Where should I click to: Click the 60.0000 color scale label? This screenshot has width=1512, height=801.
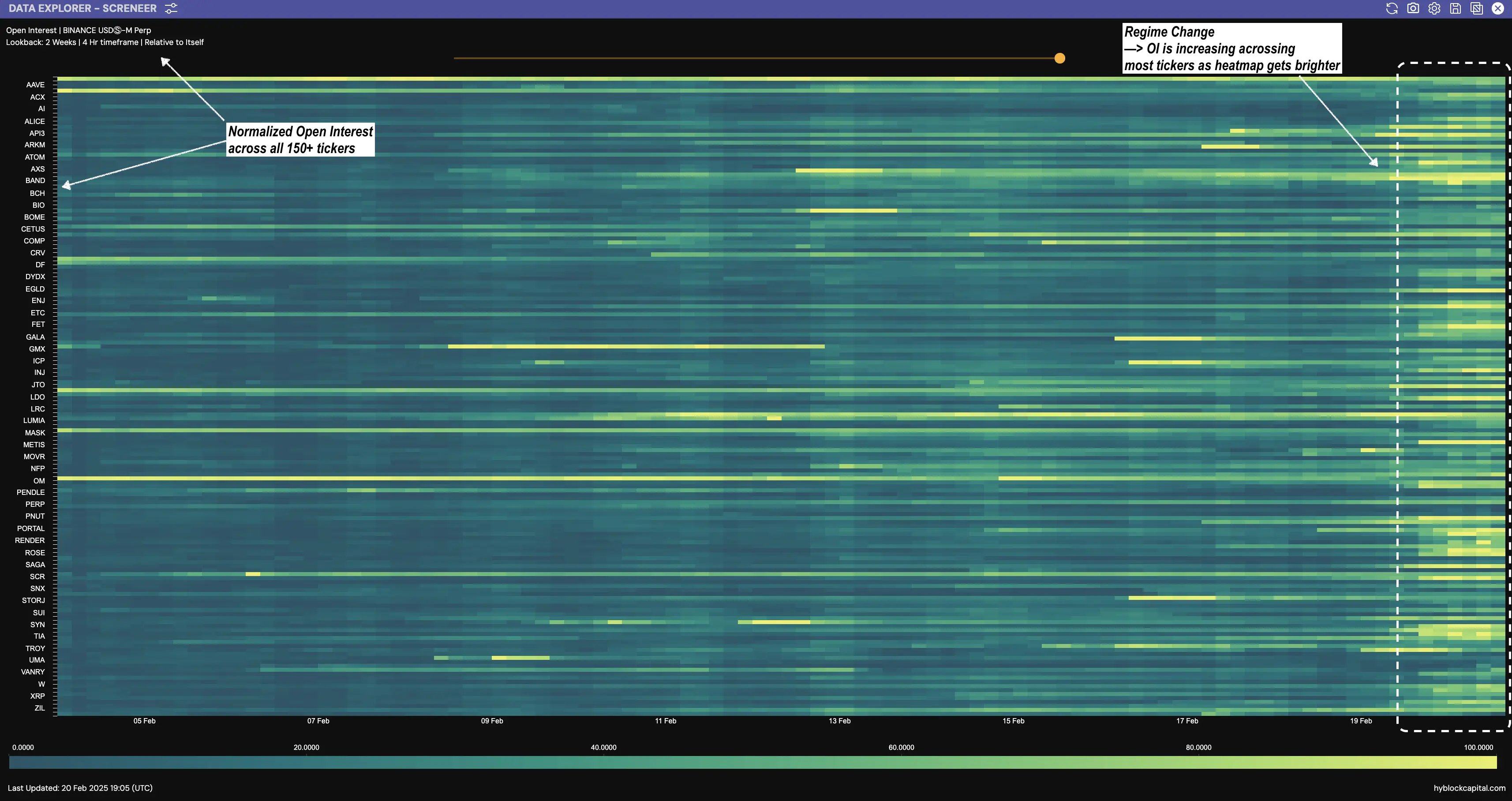click(x=901, y=747)
